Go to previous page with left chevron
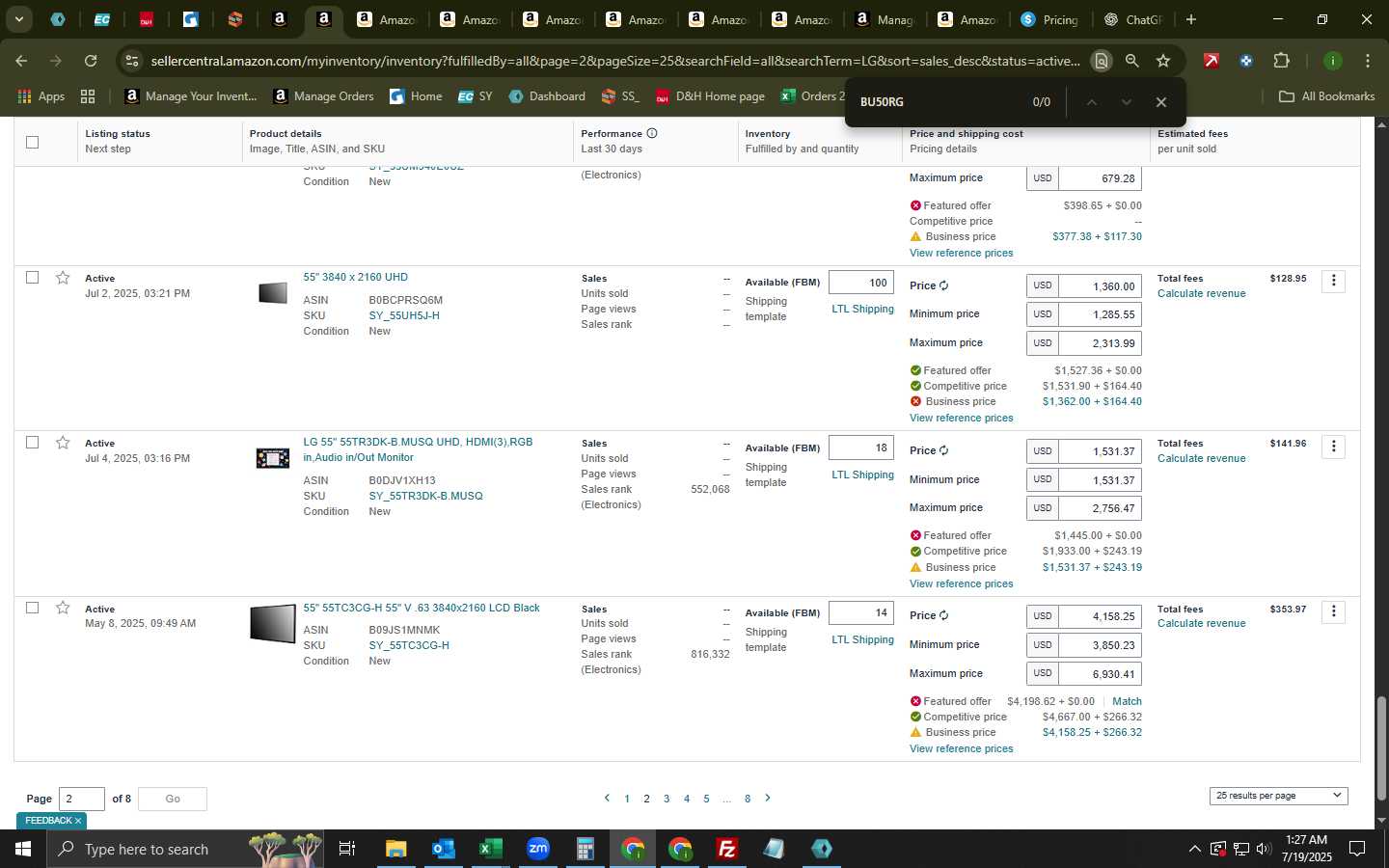Viewport: 1389px width, 868px height. click(x=607, y=798)
